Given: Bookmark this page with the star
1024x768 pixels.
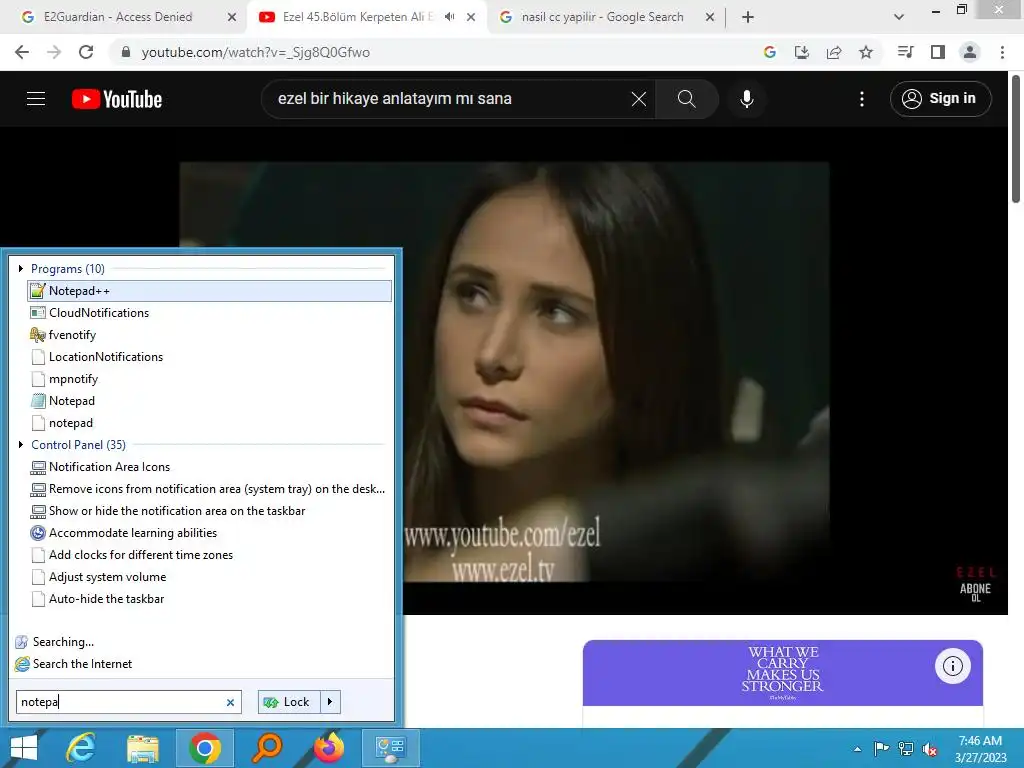Looking at the screenshot, I should tap(866, 52).
